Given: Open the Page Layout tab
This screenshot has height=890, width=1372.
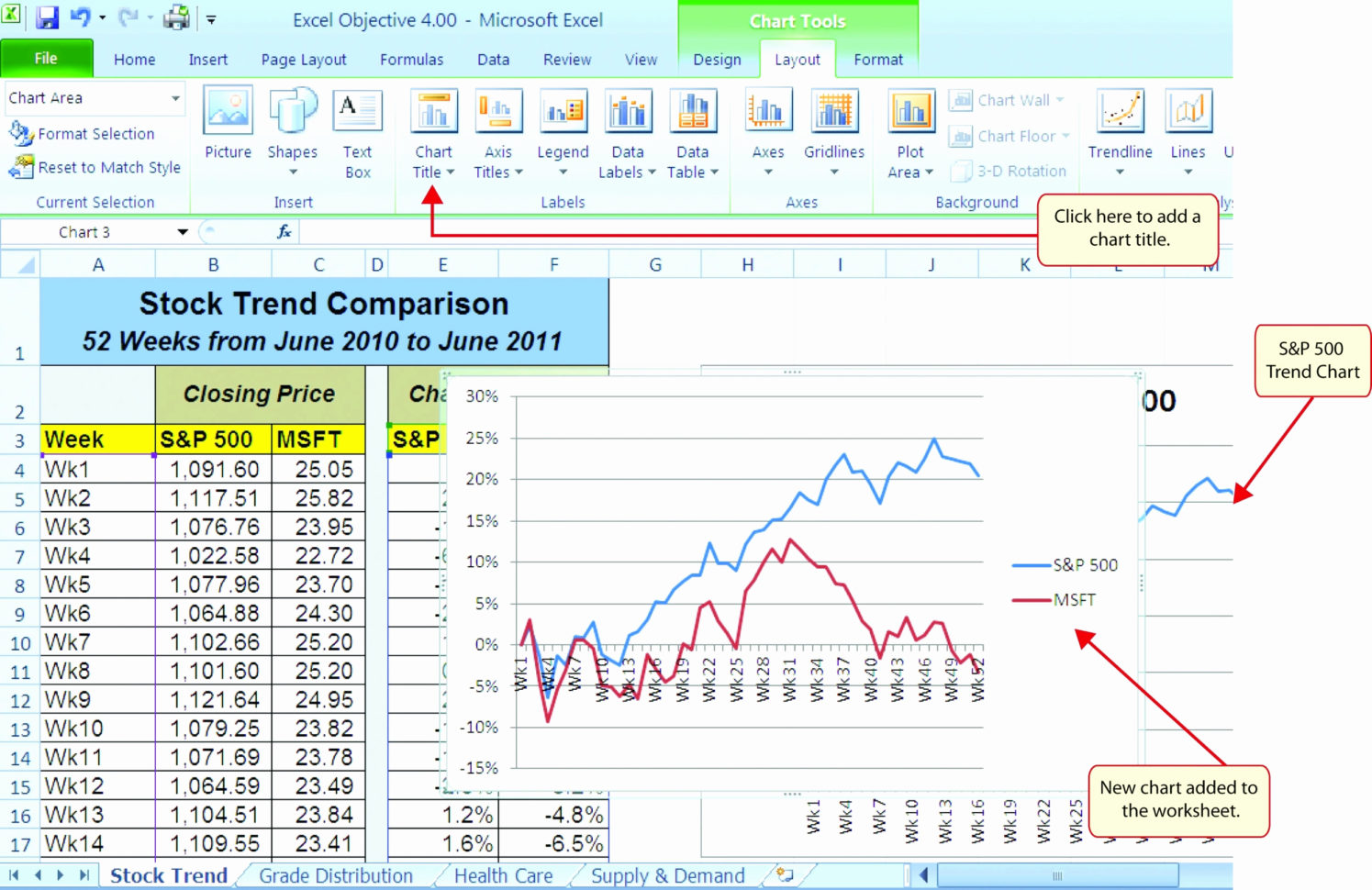Looking at the screenshot, I should (x=304, y=60).
